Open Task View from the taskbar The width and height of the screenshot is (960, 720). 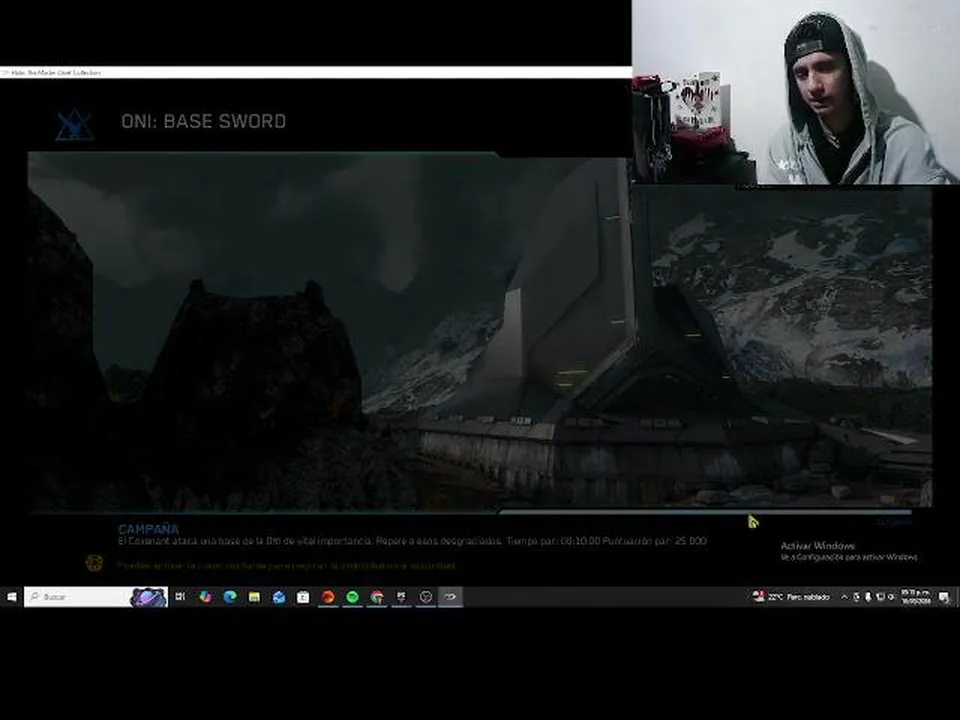pos(180,597)
